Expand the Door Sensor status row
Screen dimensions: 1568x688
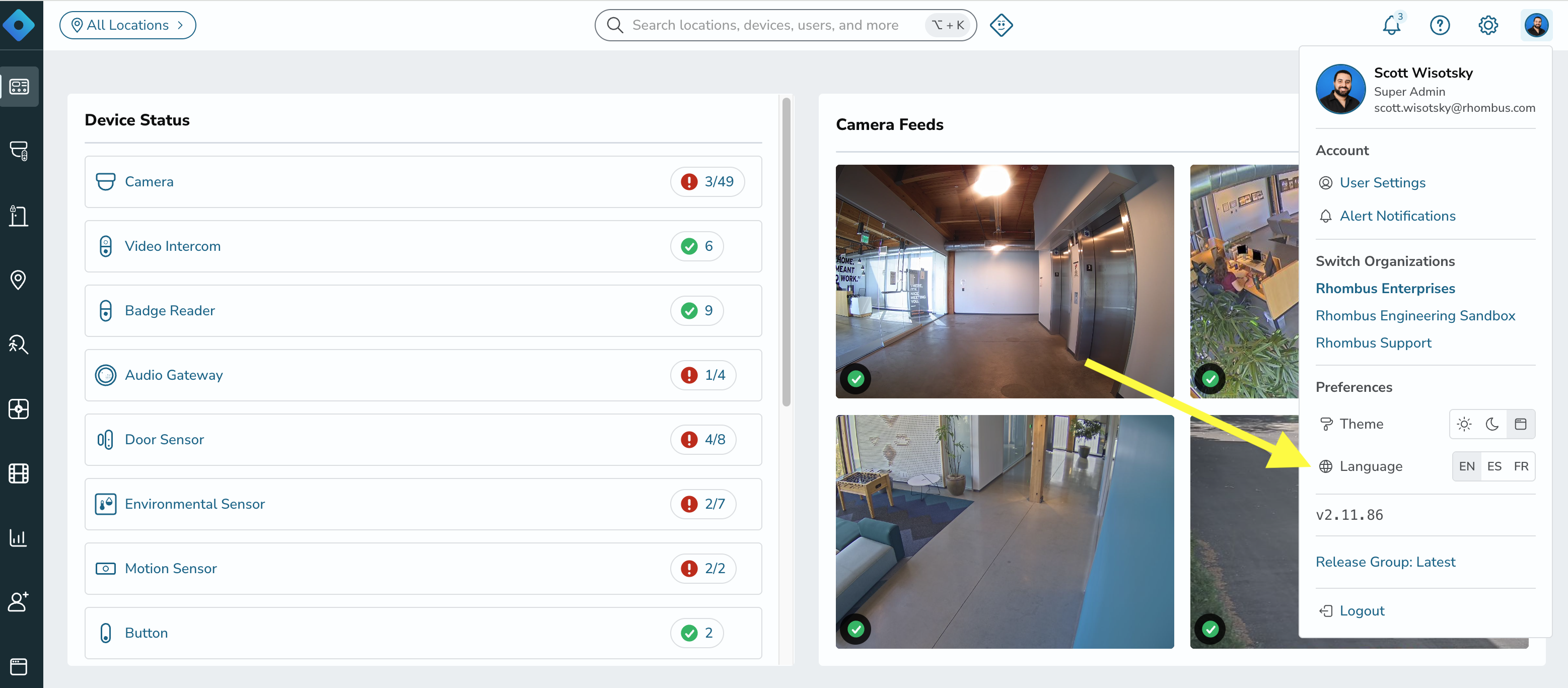423,440
